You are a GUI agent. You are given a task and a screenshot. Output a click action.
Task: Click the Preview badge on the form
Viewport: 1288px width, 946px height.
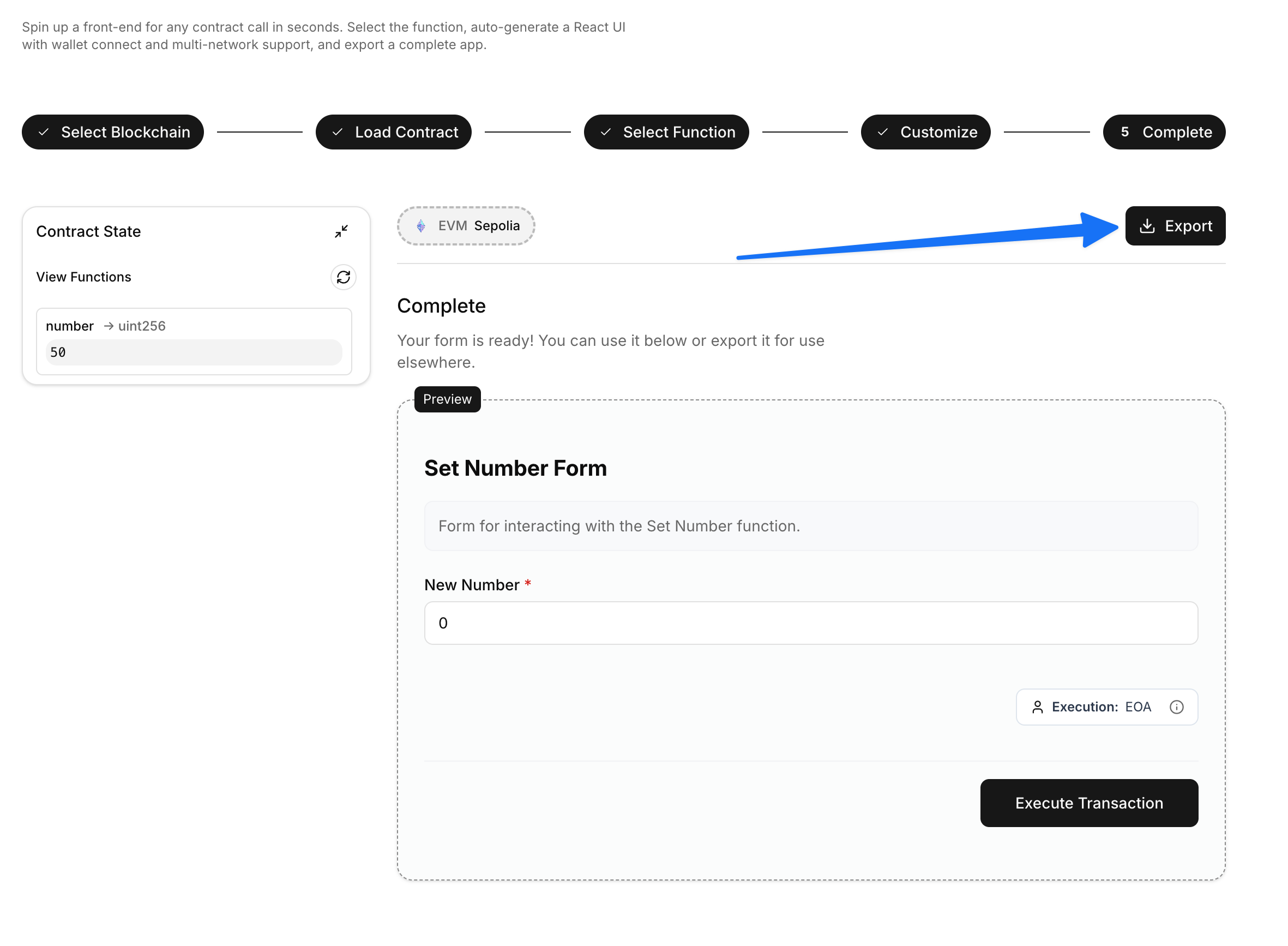(447, 399)
